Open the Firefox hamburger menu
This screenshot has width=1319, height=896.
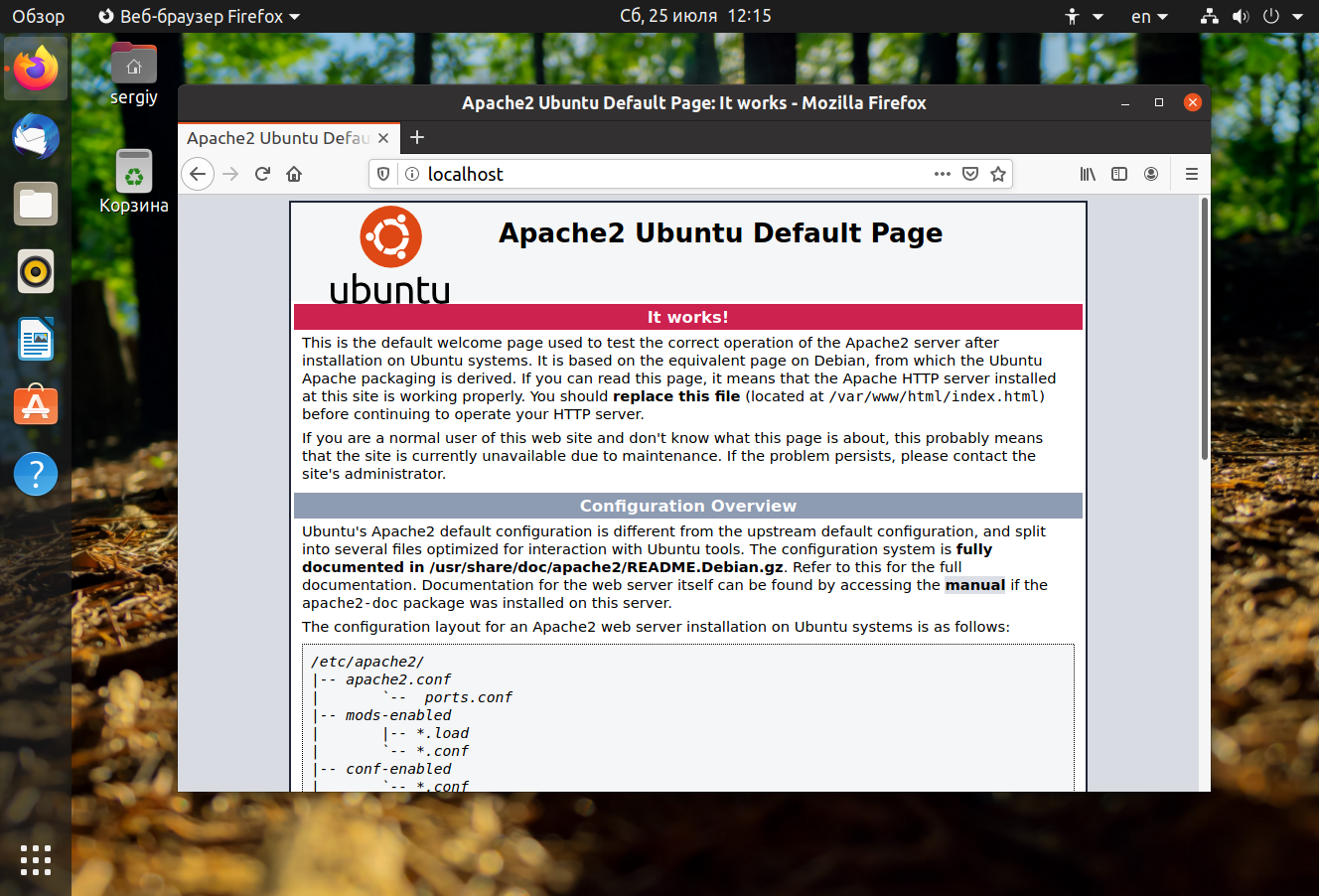[x=1191, y=174]
